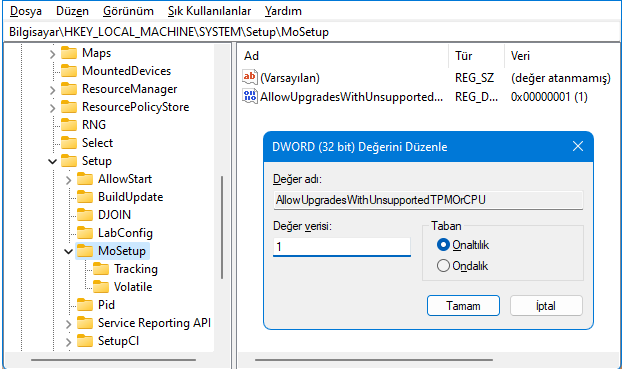This screenshot has width=622, height=369.
Task: Select the Tracking tree item label
Action: [136, 269]
